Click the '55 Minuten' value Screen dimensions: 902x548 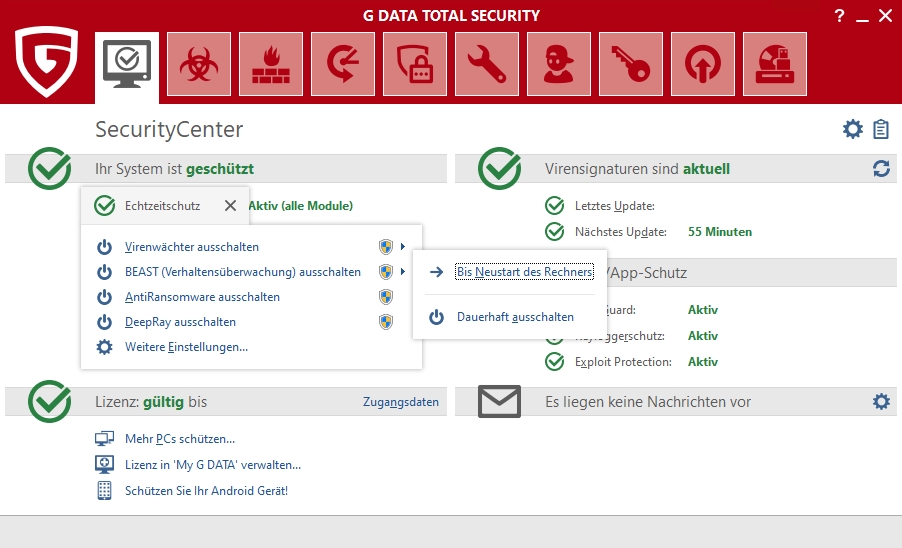click(x=720, y=232)
